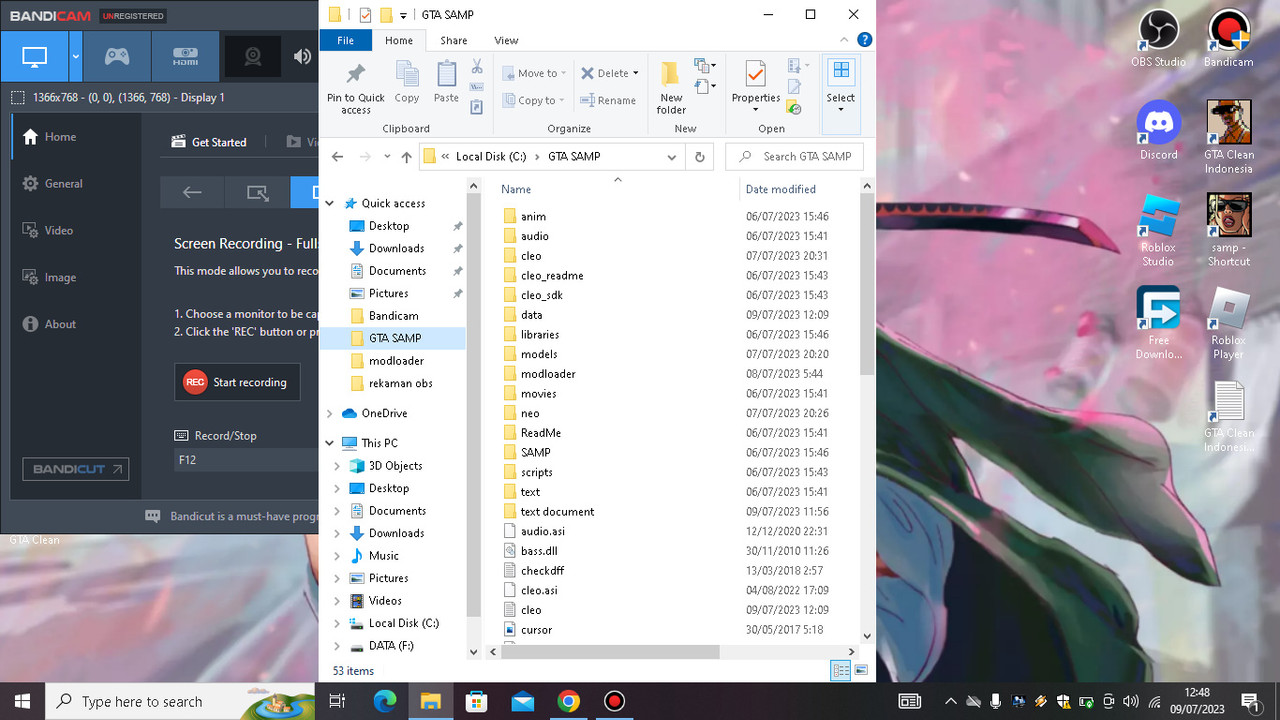
Task: Select the bass.dll file
Action: (x=539, y=551)
